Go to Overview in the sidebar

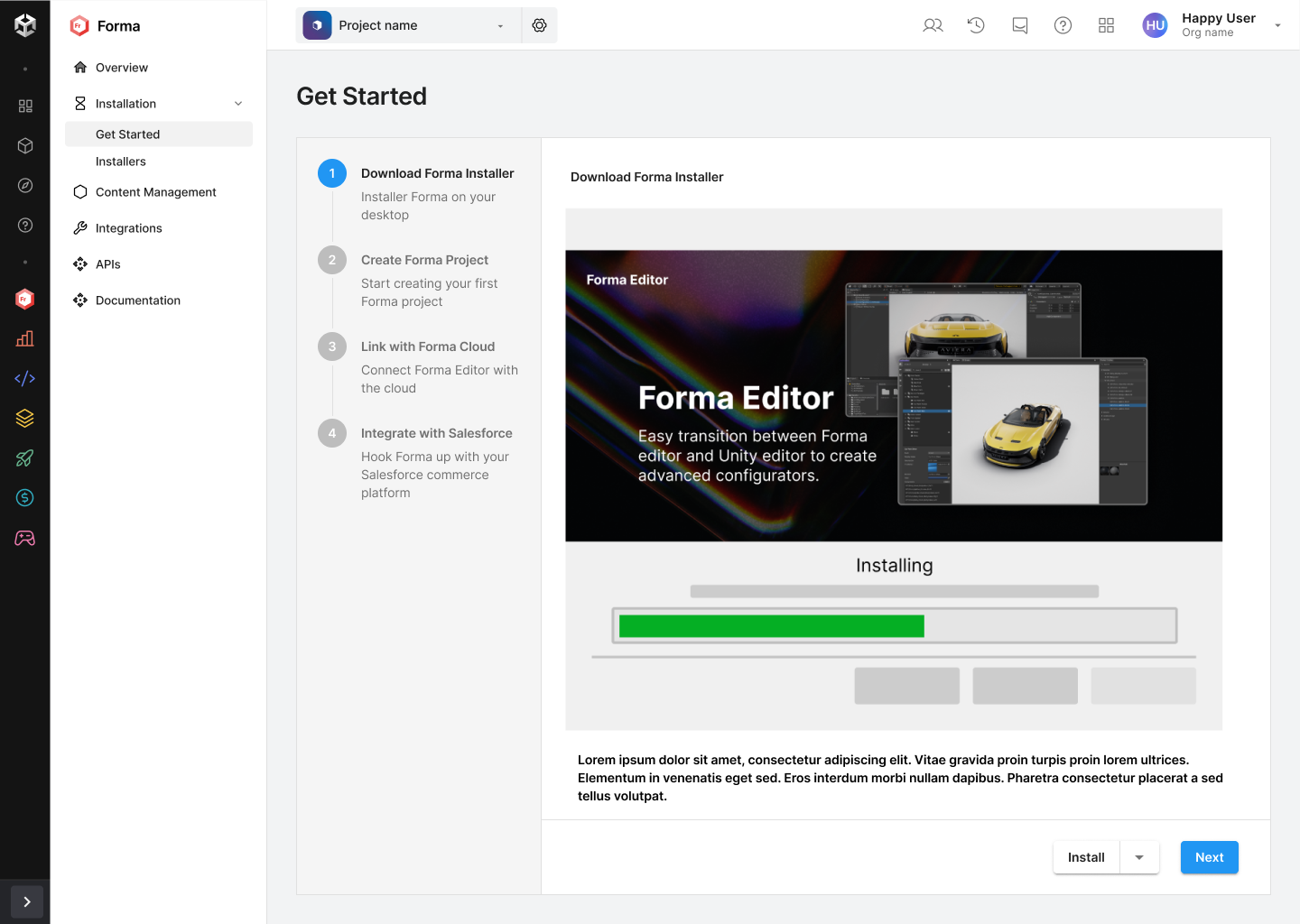click(x=159, y=68)
